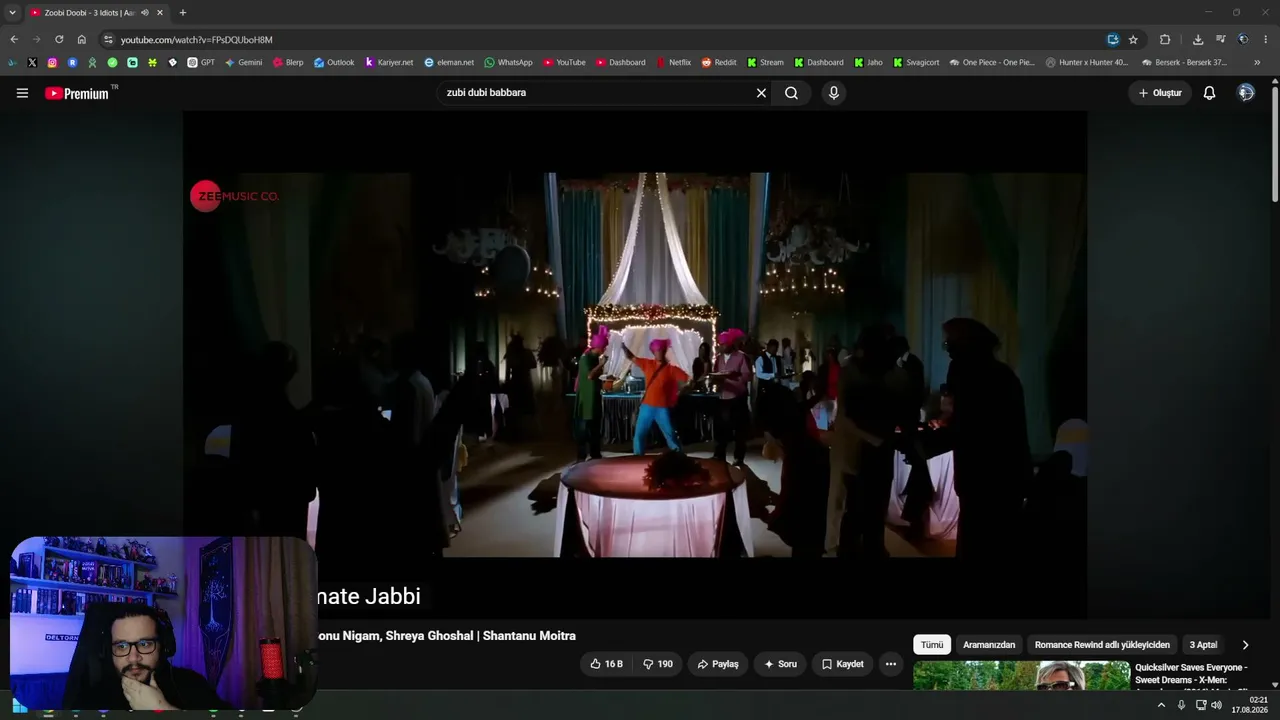Open the Netflix bookmark
Viewport: 1280px width, 720px height.
click(674, 62)
